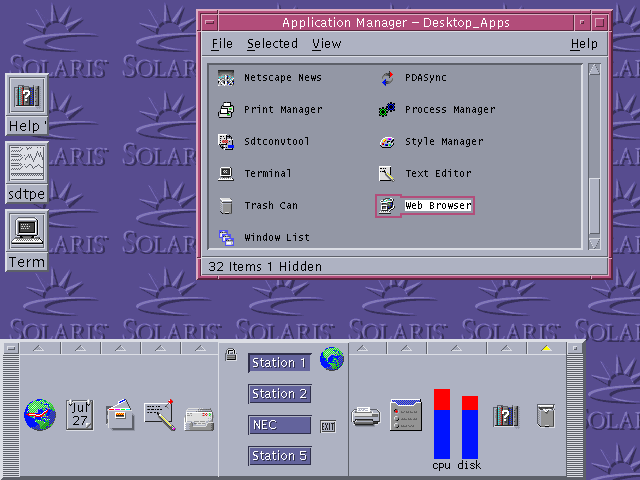This screenshot has width=640, height=480.
Task: Expand subpanel arrow above web globe icon
Action: [39, 348]
